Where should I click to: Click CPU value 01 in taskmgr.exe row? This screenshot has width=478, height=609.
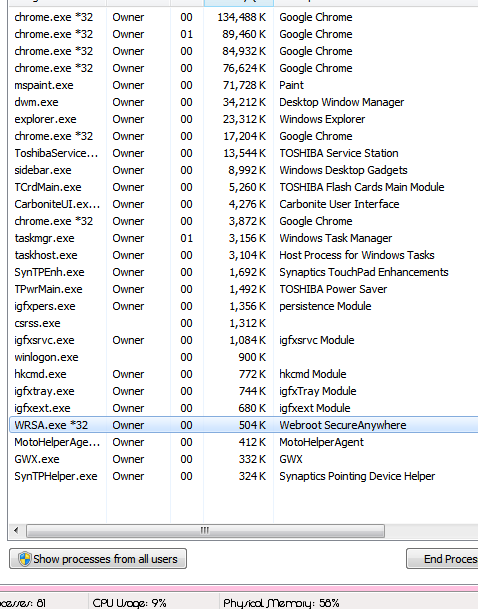pos(186,238)
